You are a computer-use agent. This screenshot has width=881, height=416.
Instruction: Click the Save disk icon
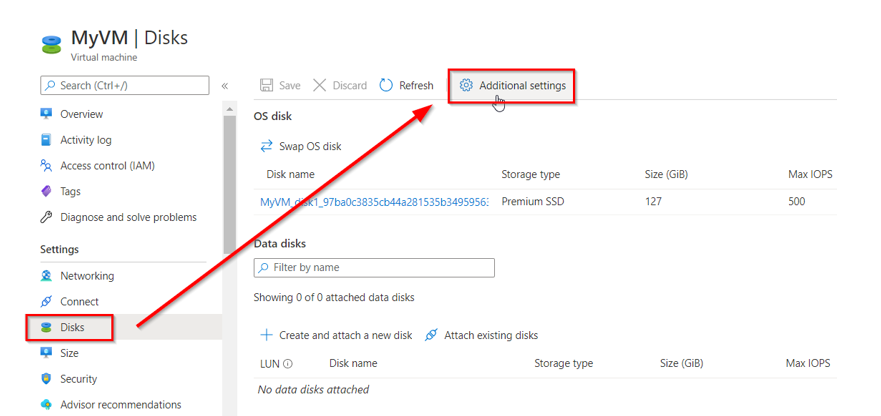tap(266, 86)
